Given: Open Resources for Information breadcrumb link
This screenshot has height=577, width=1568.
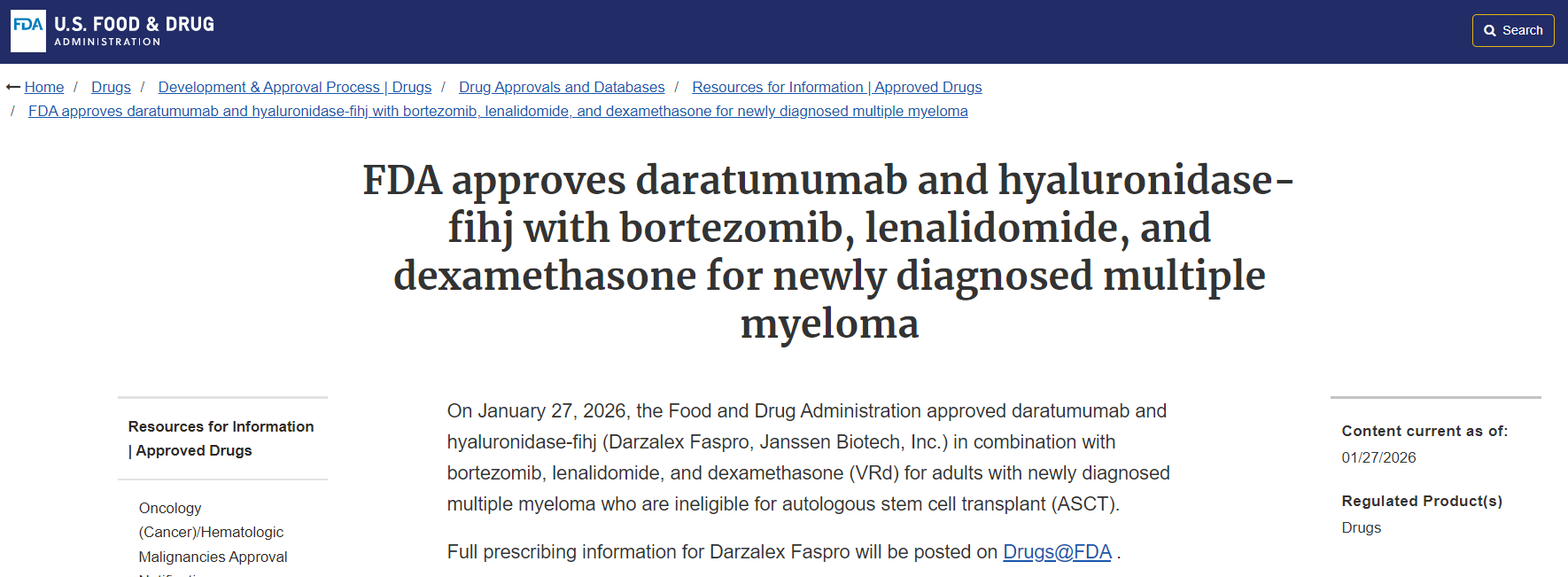Looking at the screenshot, I should point(836,87).
